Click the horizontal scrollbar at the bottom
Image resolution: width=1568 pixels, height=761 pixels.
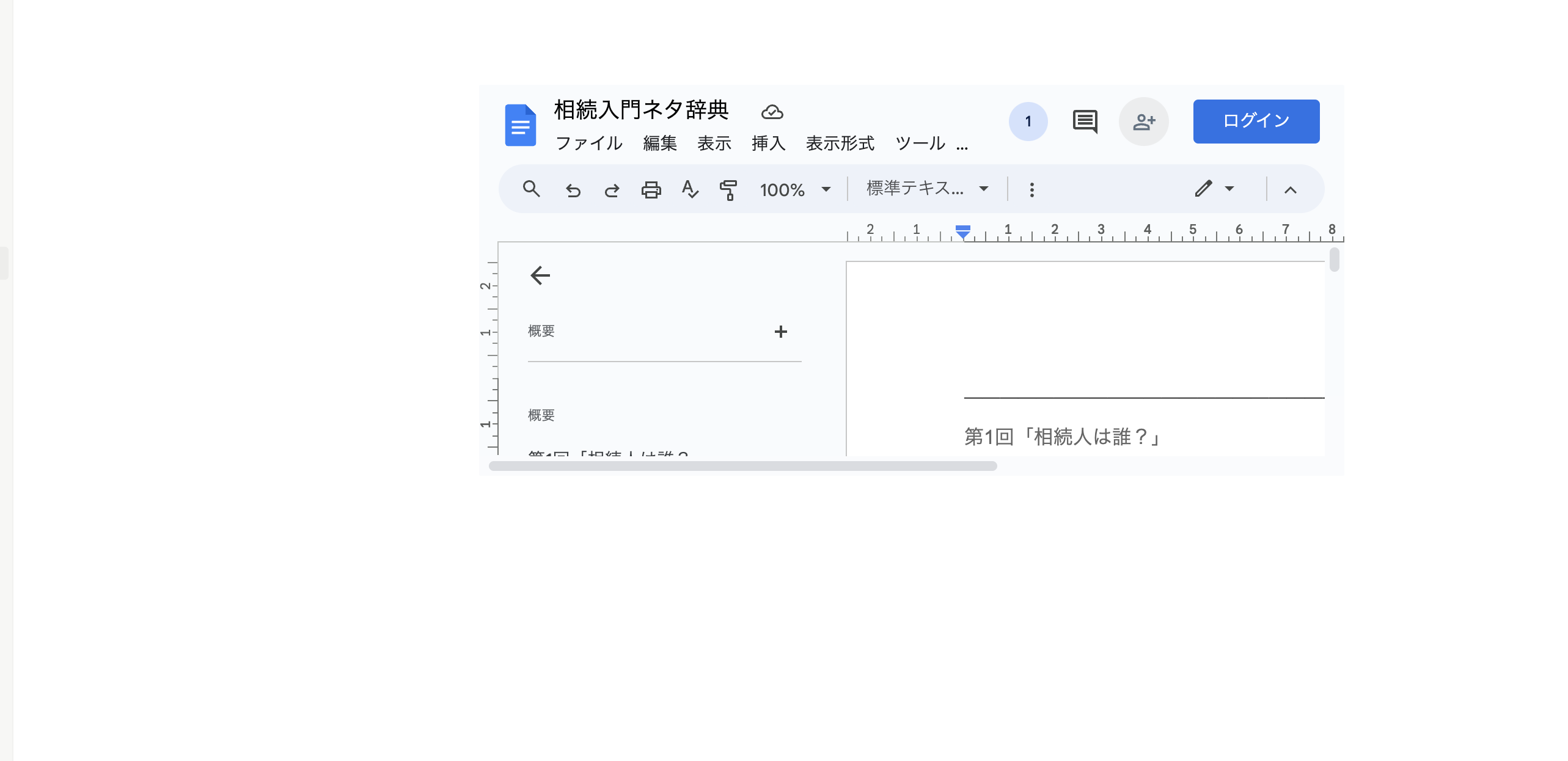742,466
